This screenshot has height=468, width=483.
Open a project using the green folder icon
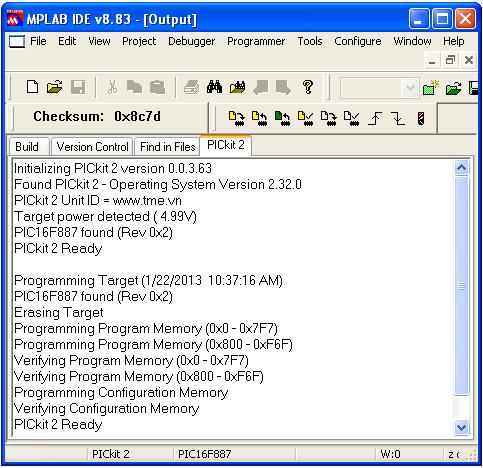click(x=454, y=89)
